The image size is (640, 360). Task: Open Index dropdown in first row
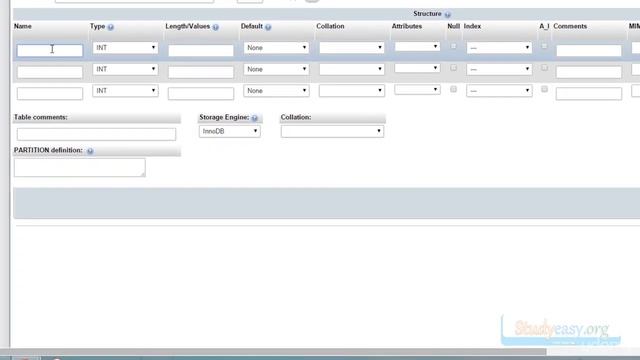pos(499,48)
